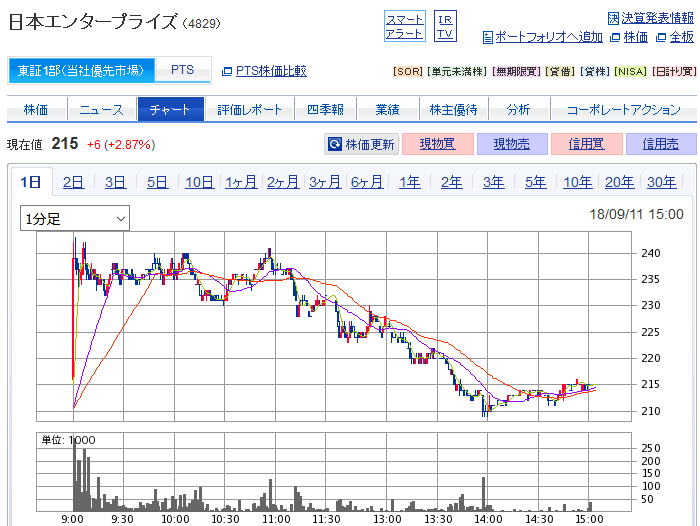Screen dimensions: 700x526
Task: Switch to the PTS market toggle
Action: [x=183, y=71]
